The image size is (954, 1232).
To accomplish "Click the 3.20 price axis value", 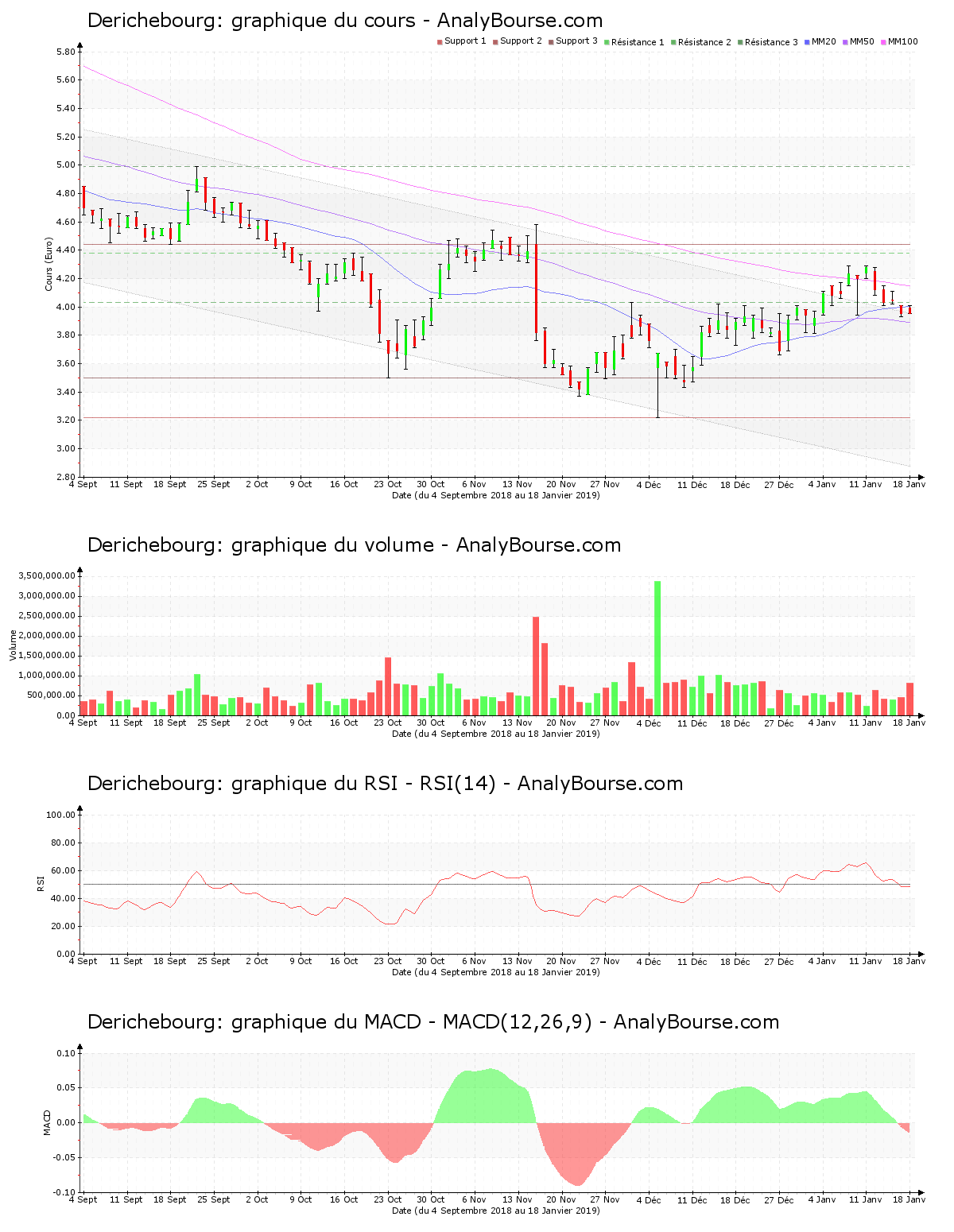I will 66,420.
